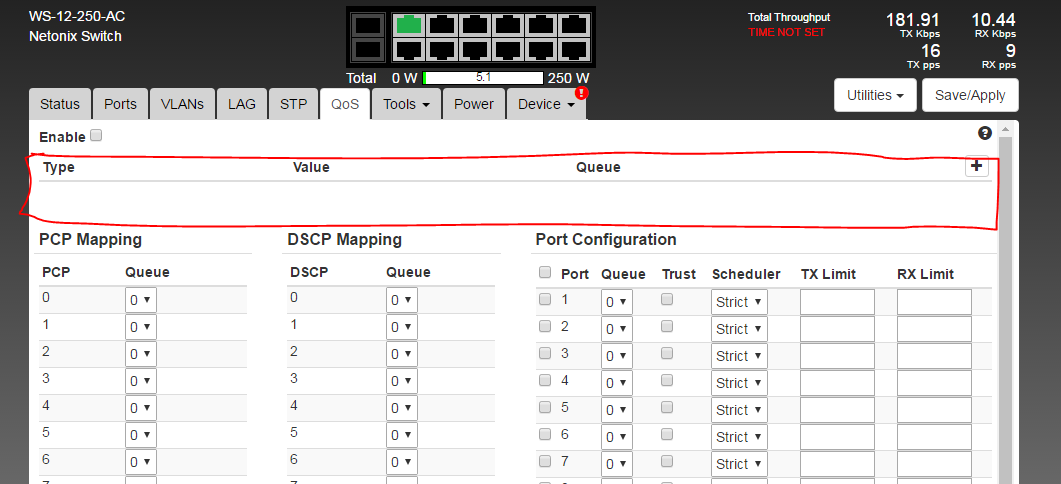Toggle the Enable QoS checkbox
The height and width of the screenshot is (484, 1061).
tap(96, 135)
